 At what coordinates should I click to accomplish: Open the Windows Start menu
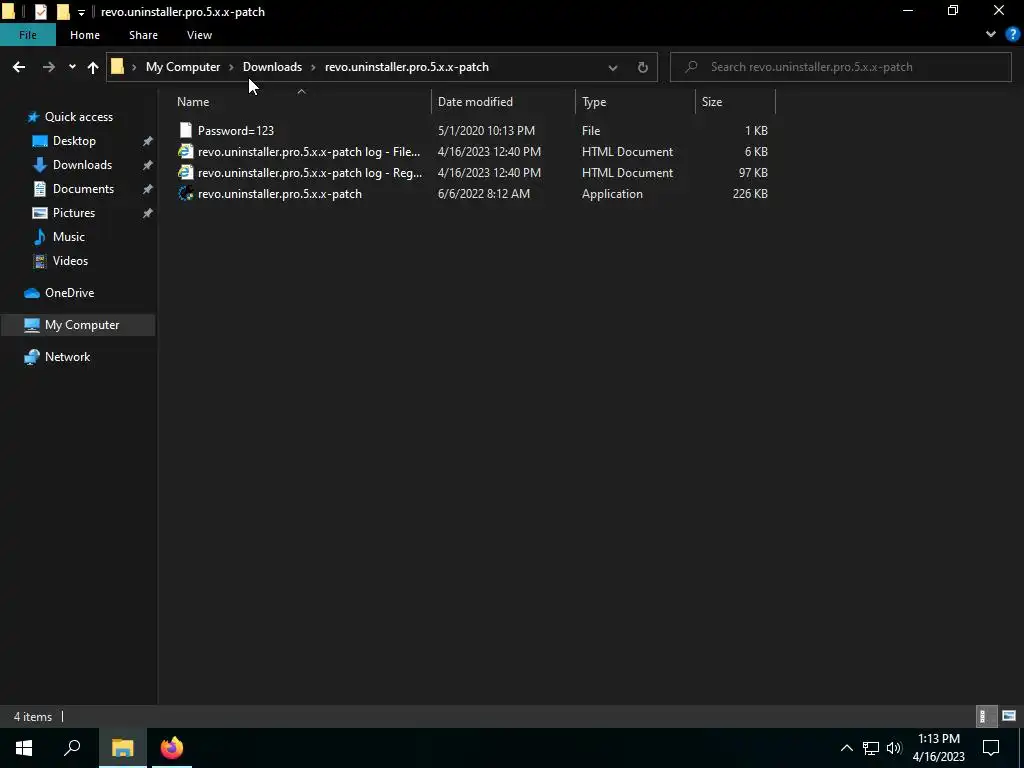pos(24,748)
